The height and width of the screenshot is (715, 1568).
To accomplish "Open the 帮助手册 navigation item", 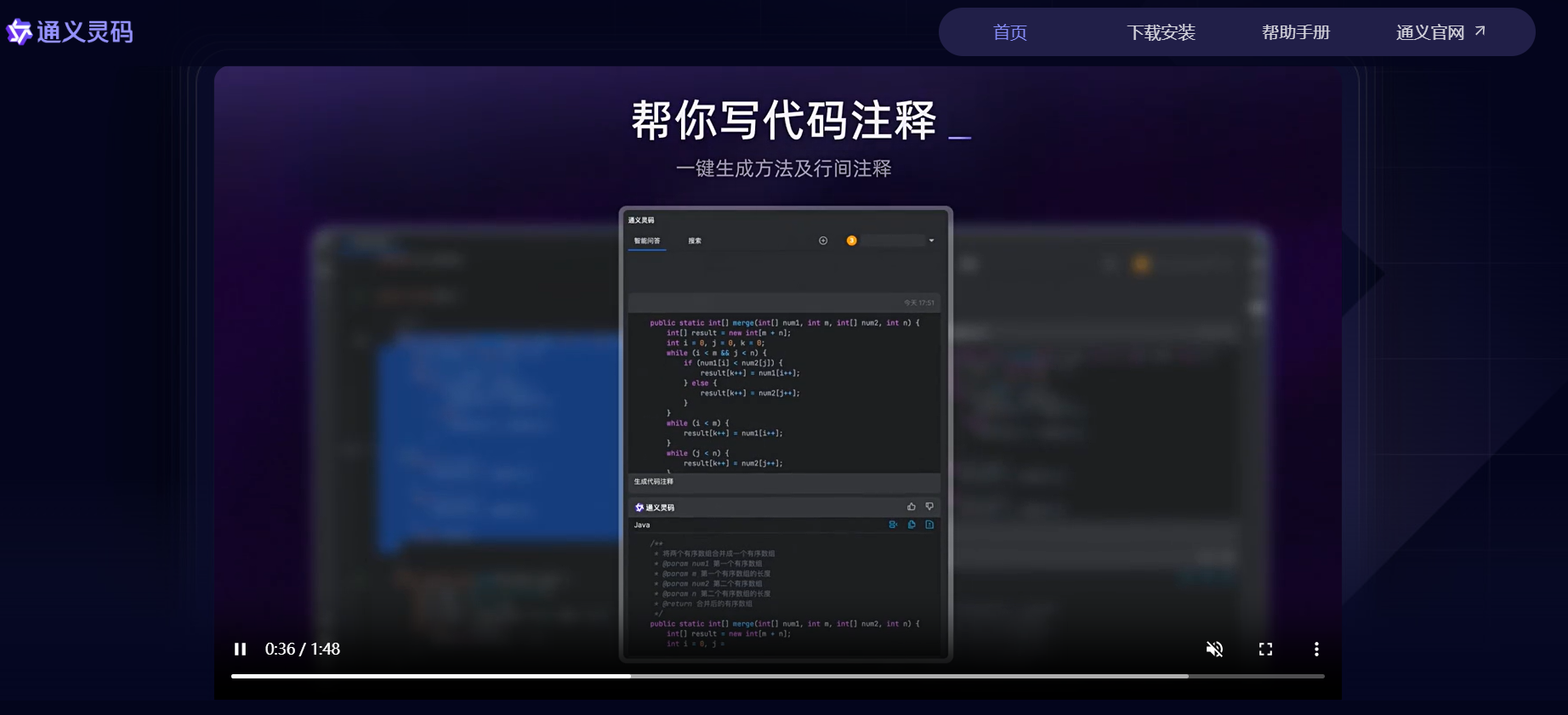I will [1295, 32].
